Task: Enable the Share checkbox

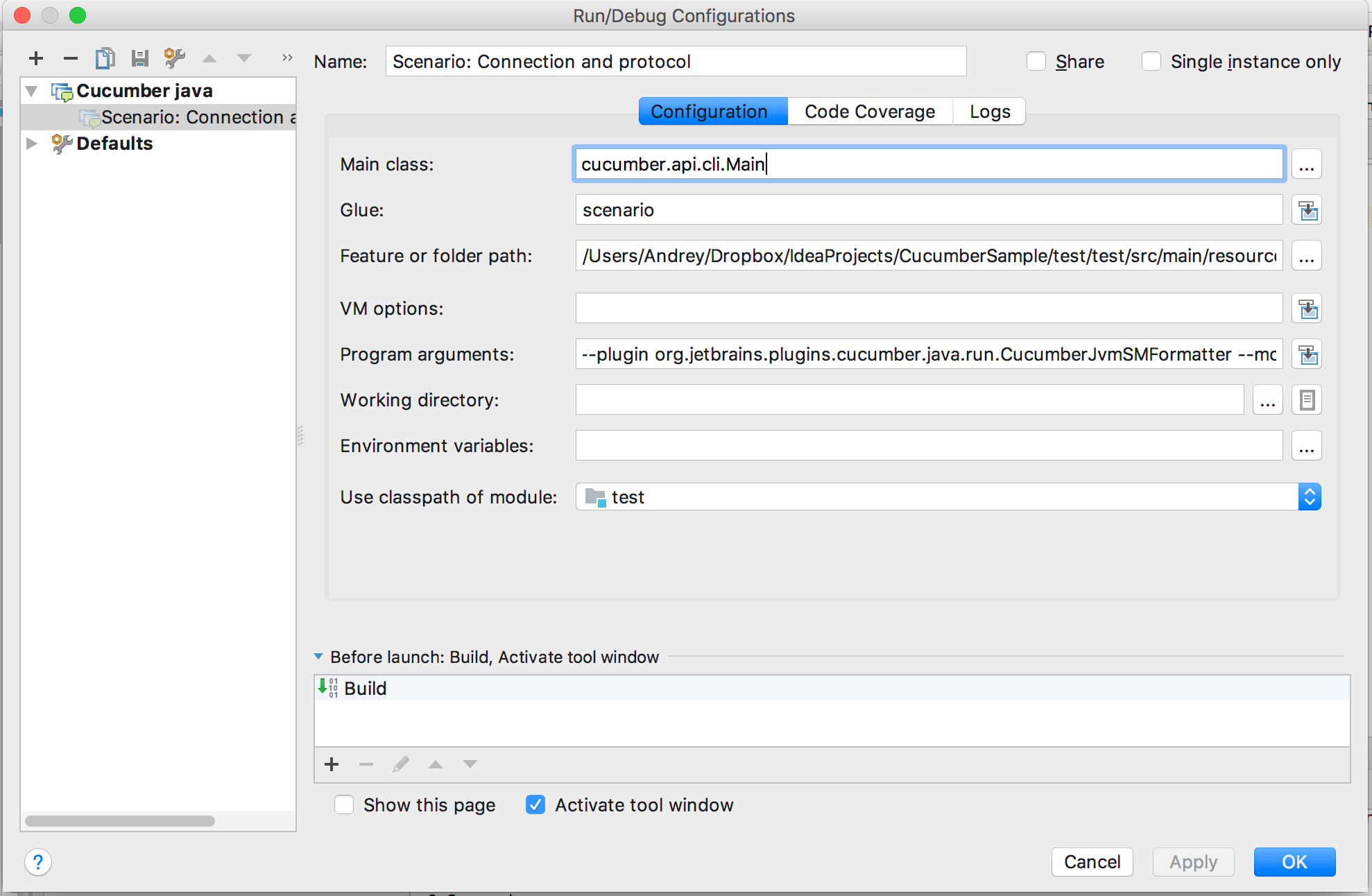Action: [x=1036, y=61]
